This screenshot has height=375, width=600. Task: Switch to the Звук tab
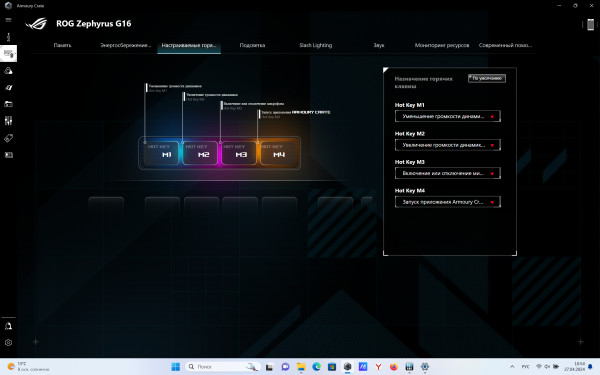378,45
